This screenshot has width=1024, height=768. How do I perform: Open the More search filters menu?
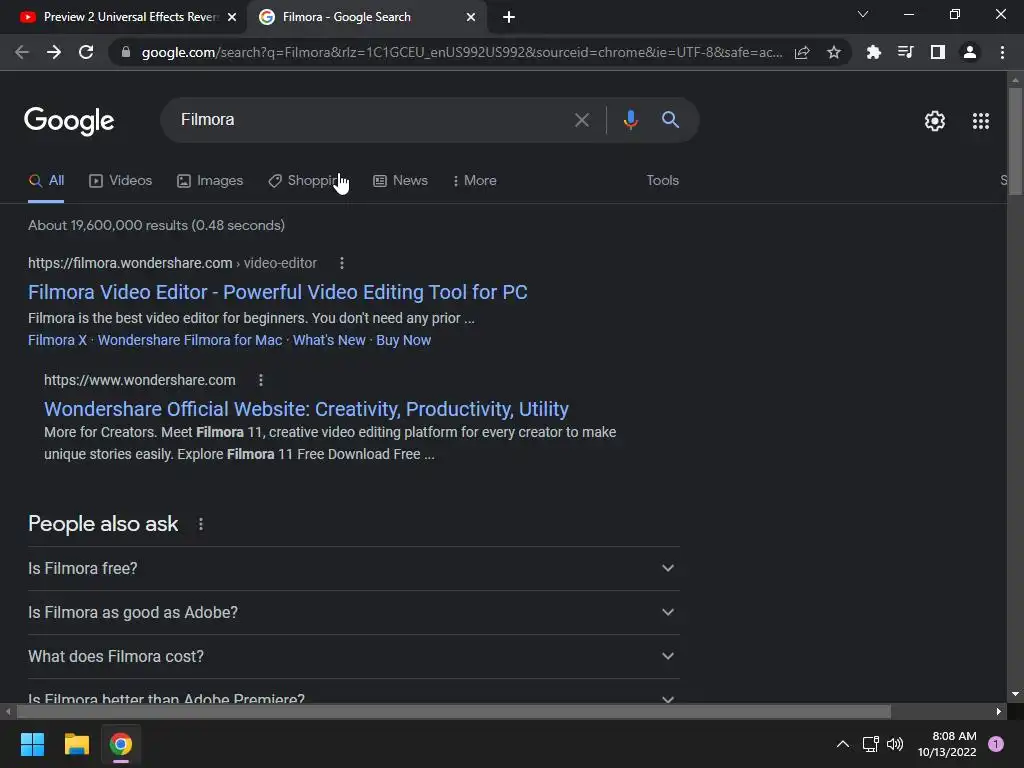pyautogui.click(x=474, y=181)
